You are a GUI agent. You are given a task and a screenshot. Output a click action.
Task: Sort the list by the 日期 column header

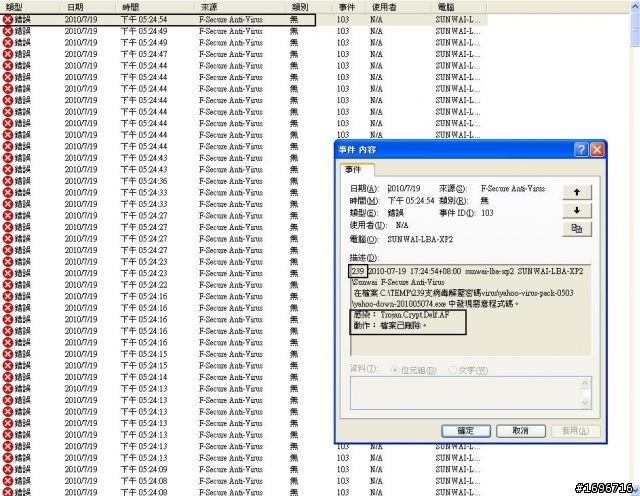point(88,7)
